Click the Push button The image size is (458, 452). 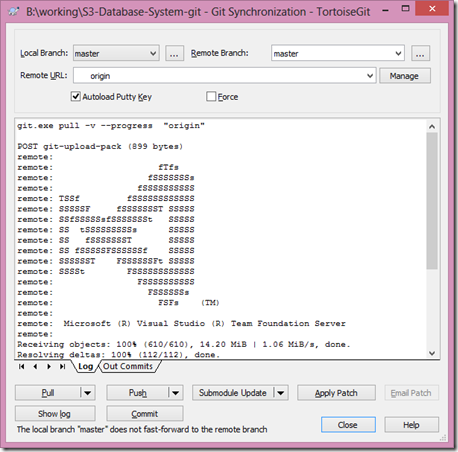138,393
